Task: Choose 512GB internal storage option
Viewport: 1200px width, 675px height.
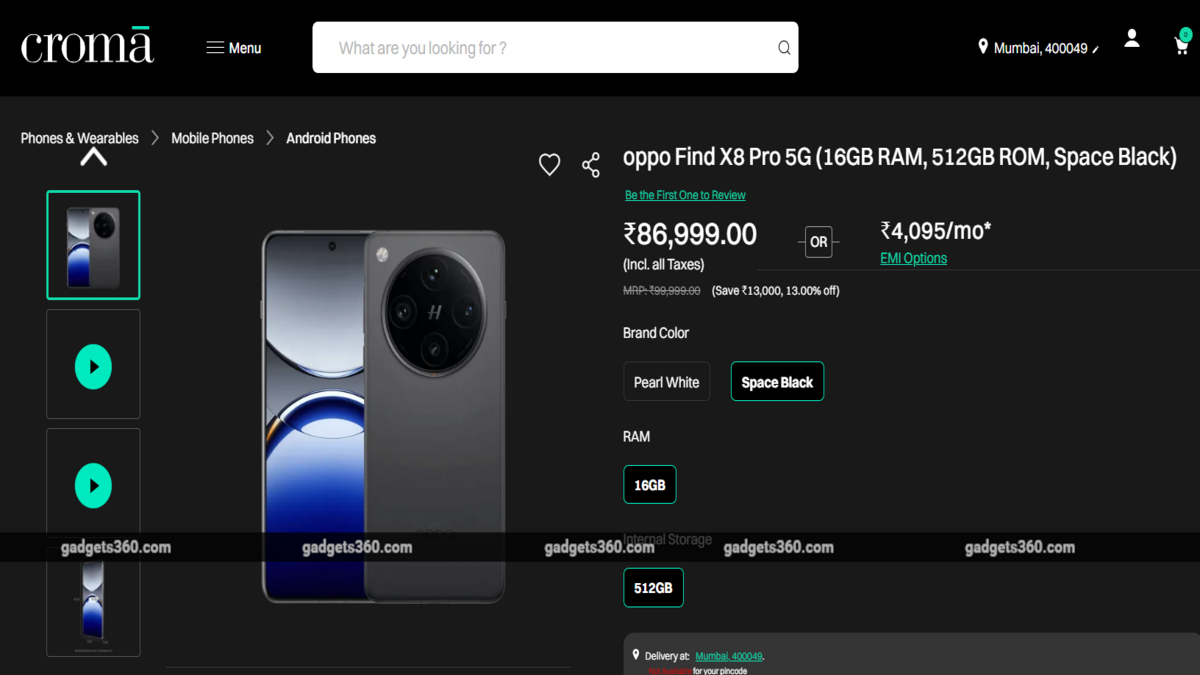Action: (x=653, y=588)
